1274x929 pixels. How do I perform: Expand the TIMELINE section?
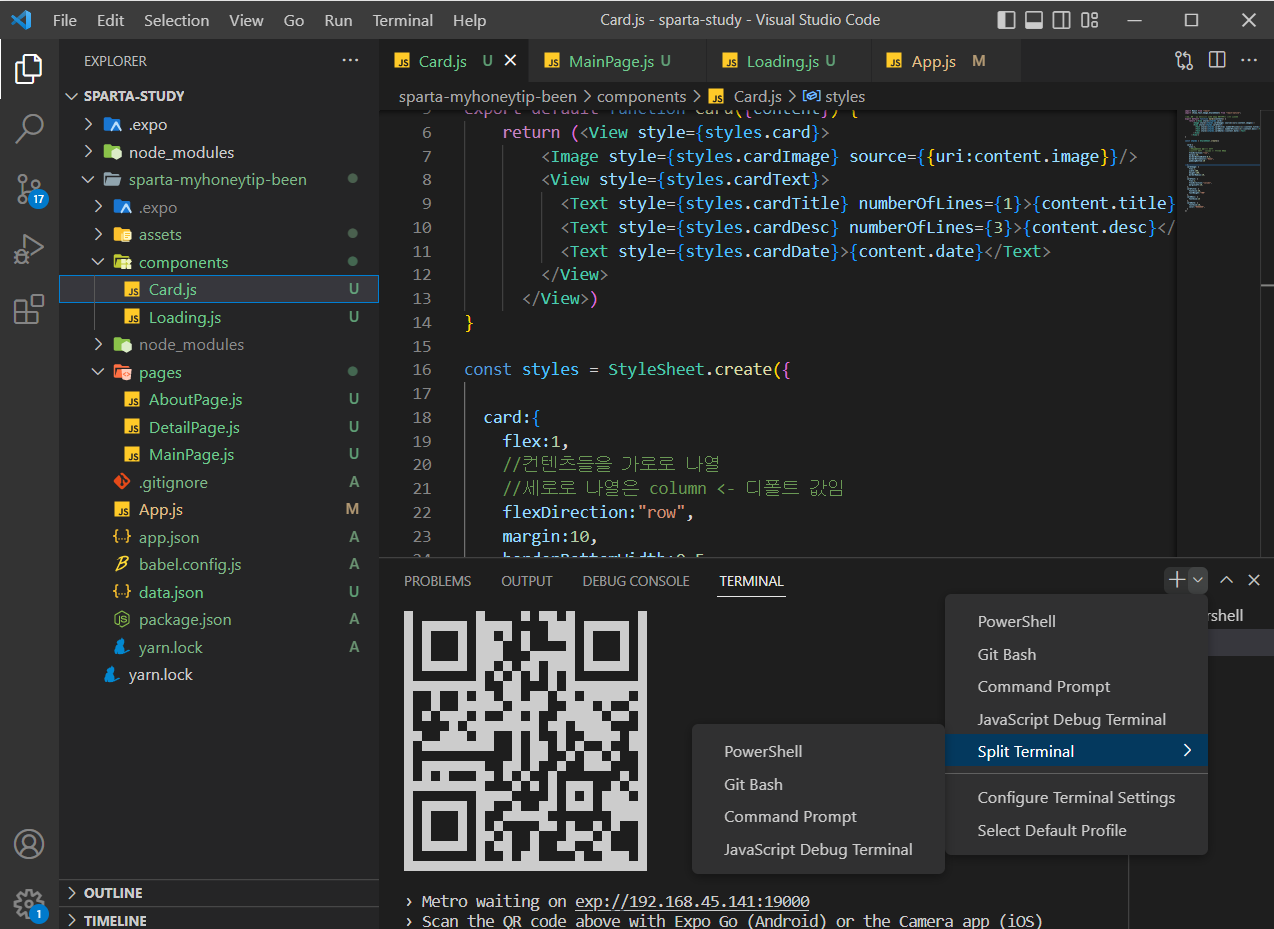(219, 920)
